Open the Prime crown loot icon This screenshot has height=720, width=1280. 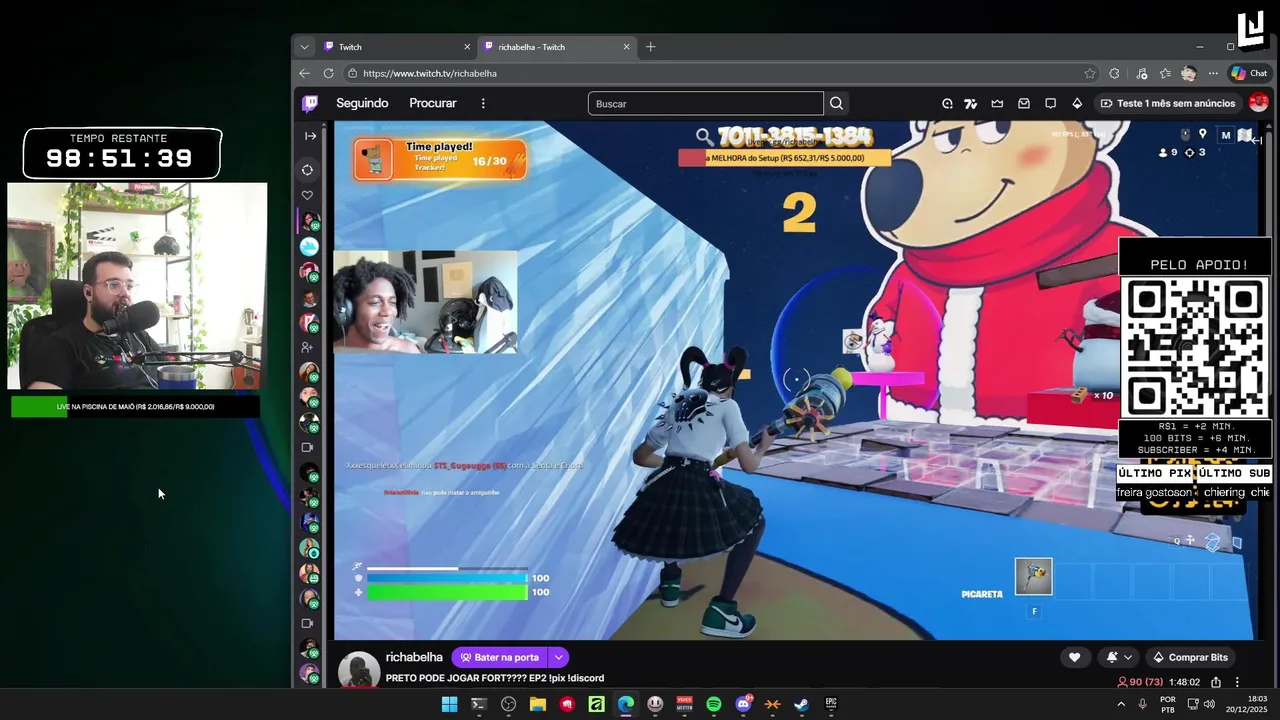997,103
